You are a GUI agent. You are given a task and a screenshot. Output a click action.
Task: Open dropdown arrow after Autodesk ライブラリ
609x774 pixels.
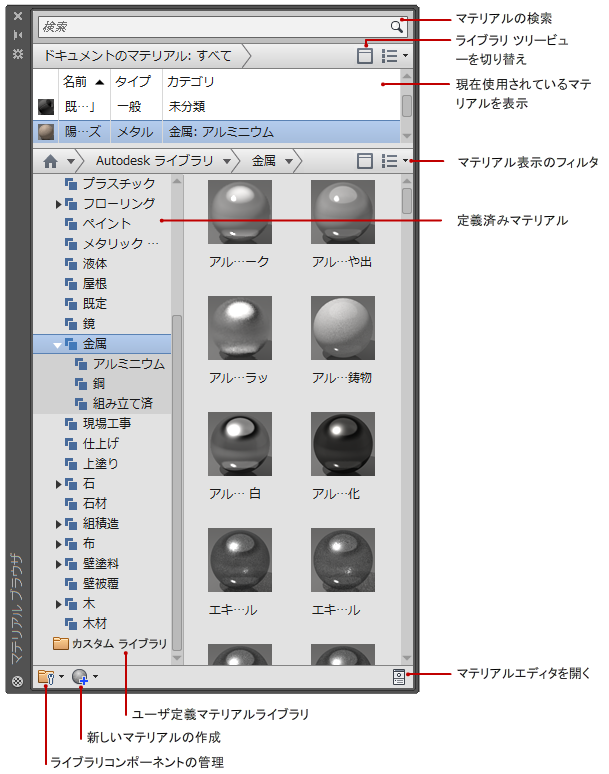coord(227,161)
